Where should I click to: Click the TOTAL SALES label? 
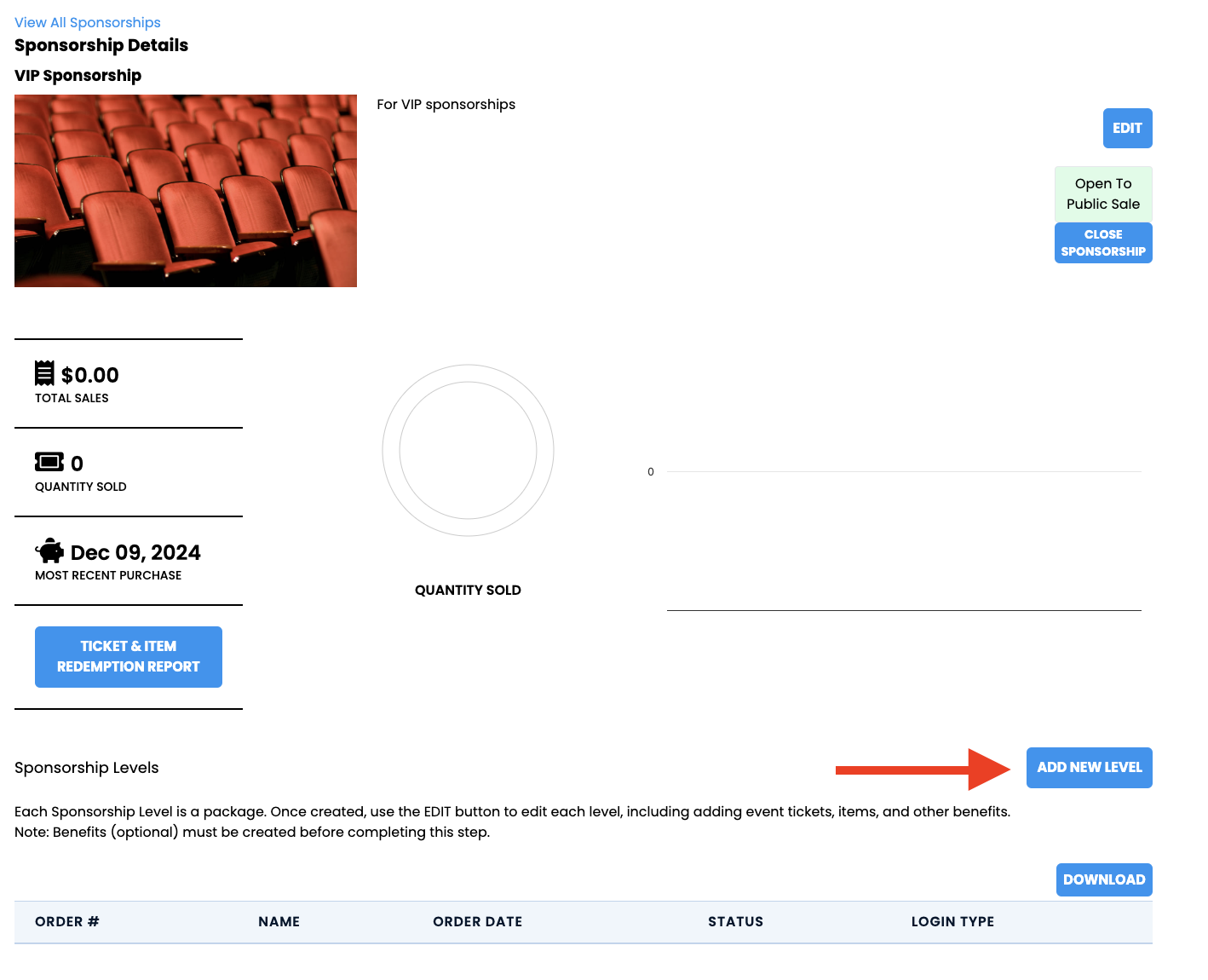tap(72, 398)
